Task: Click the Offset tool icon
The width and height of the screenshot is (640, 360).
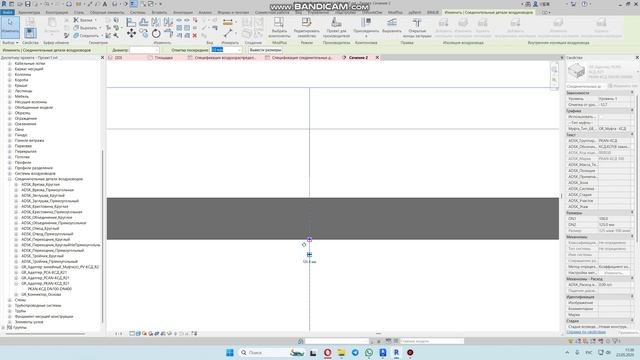Action: [x=144, y=22]
